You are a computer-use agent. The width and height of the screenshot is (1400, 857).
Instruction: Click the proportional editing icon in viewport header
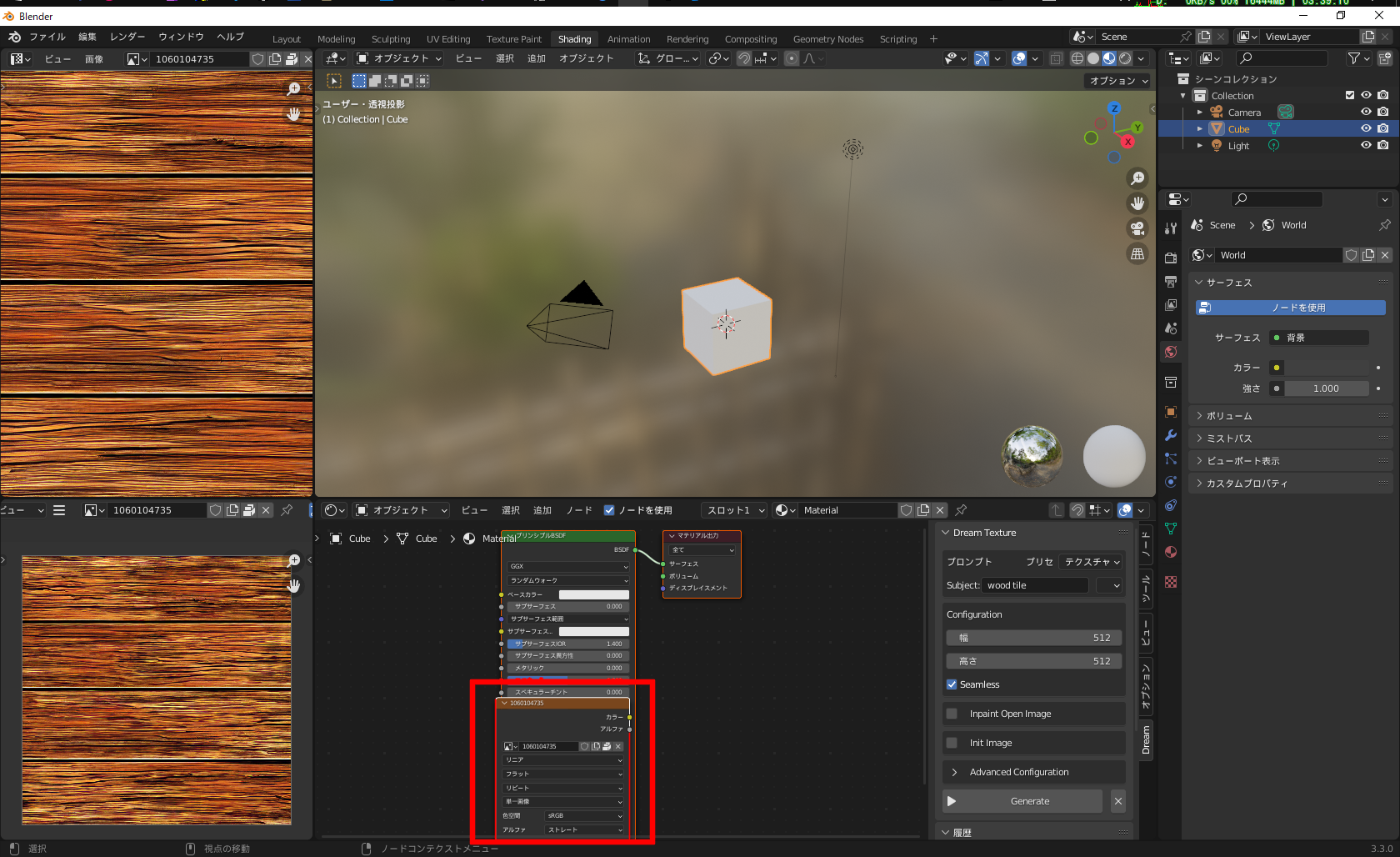[792, 58]
